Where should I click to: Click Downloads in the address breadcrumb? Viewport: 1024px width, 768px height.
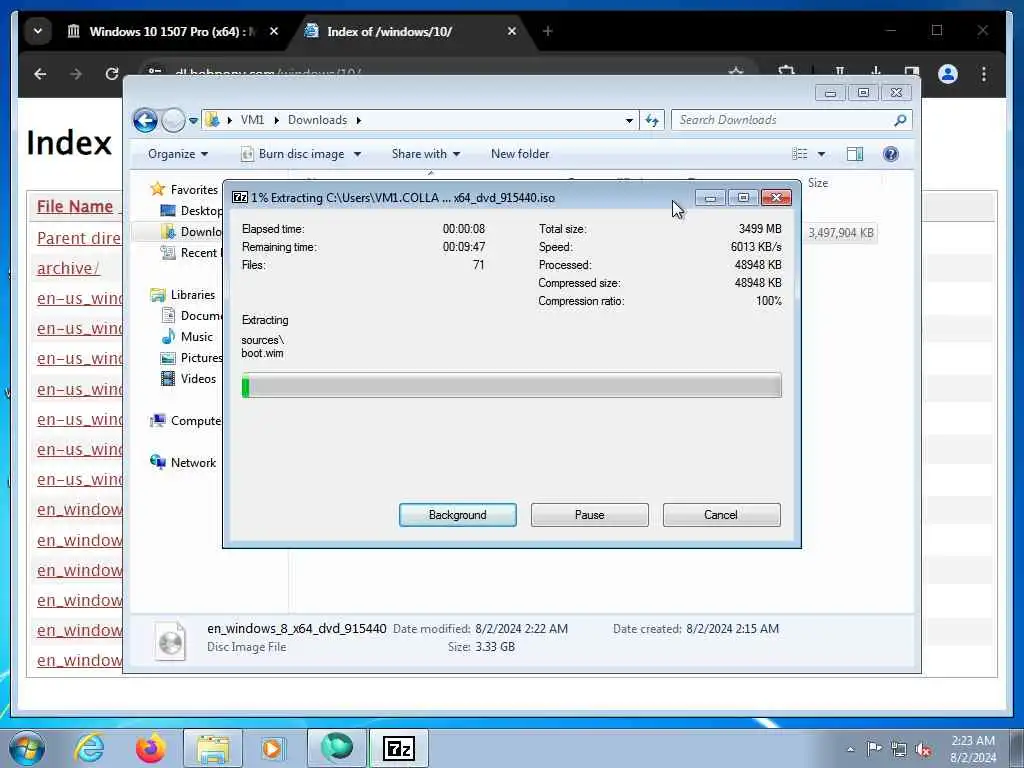[317, 120]
